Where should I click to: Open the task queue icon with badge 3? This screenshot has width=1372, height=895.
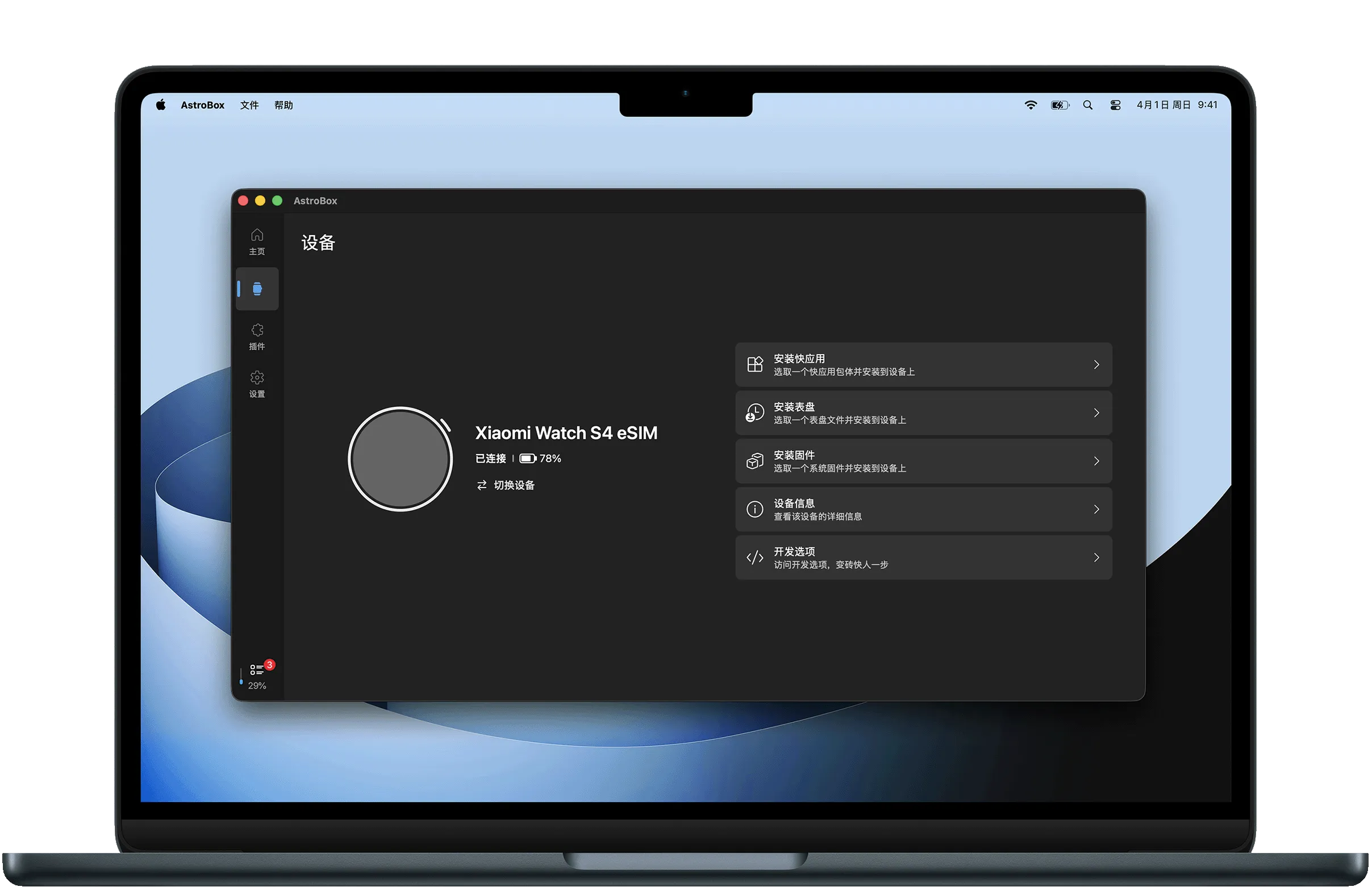[257, 669]
